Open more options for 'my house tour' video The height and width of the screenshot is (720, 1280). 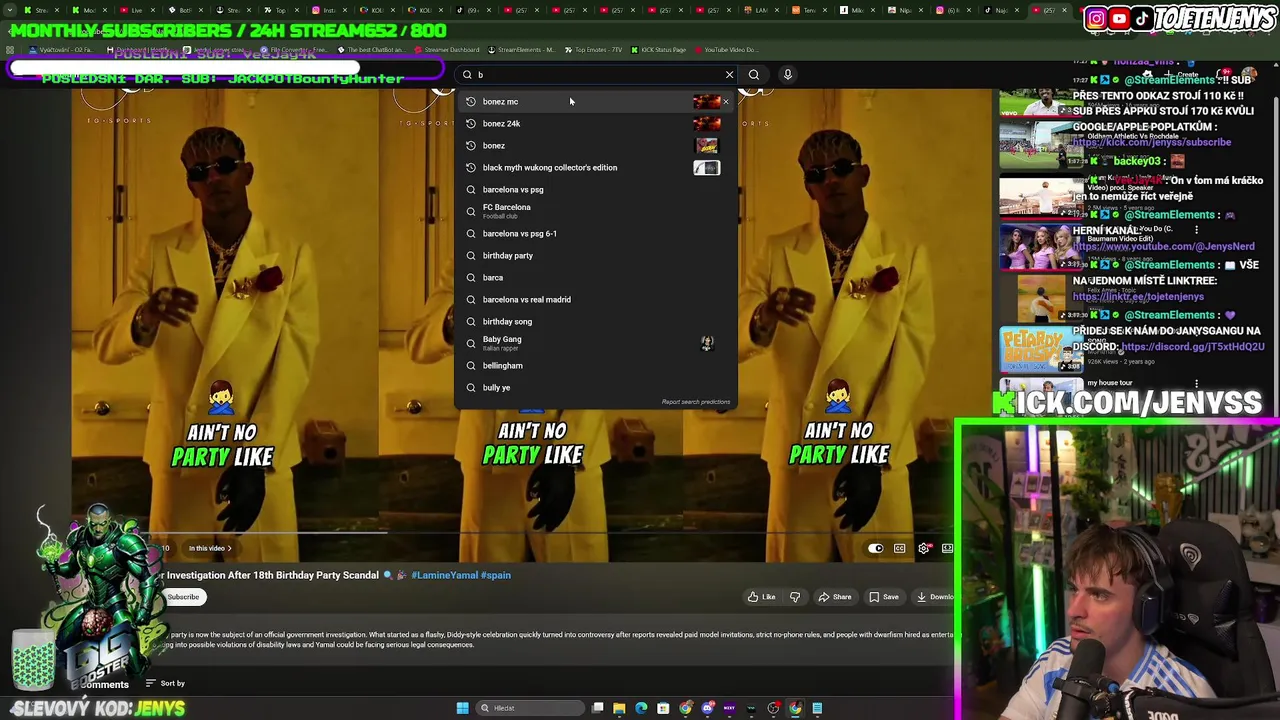click(x=1196, y=383)
